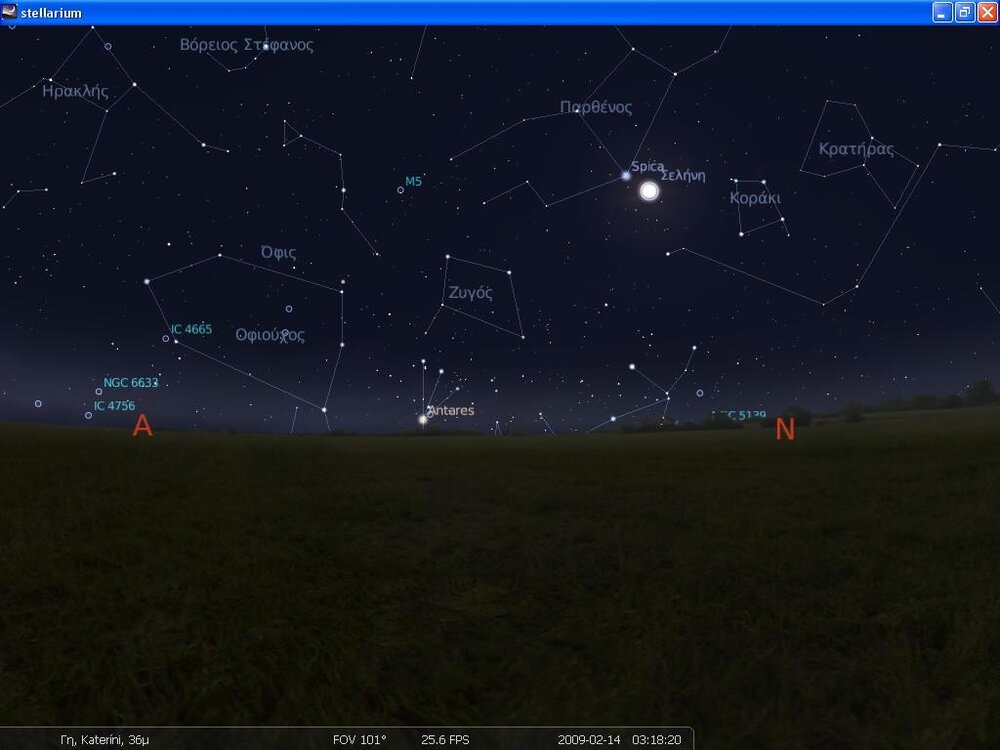
Task: Select the Moon next to Spica
Action: 649,190
